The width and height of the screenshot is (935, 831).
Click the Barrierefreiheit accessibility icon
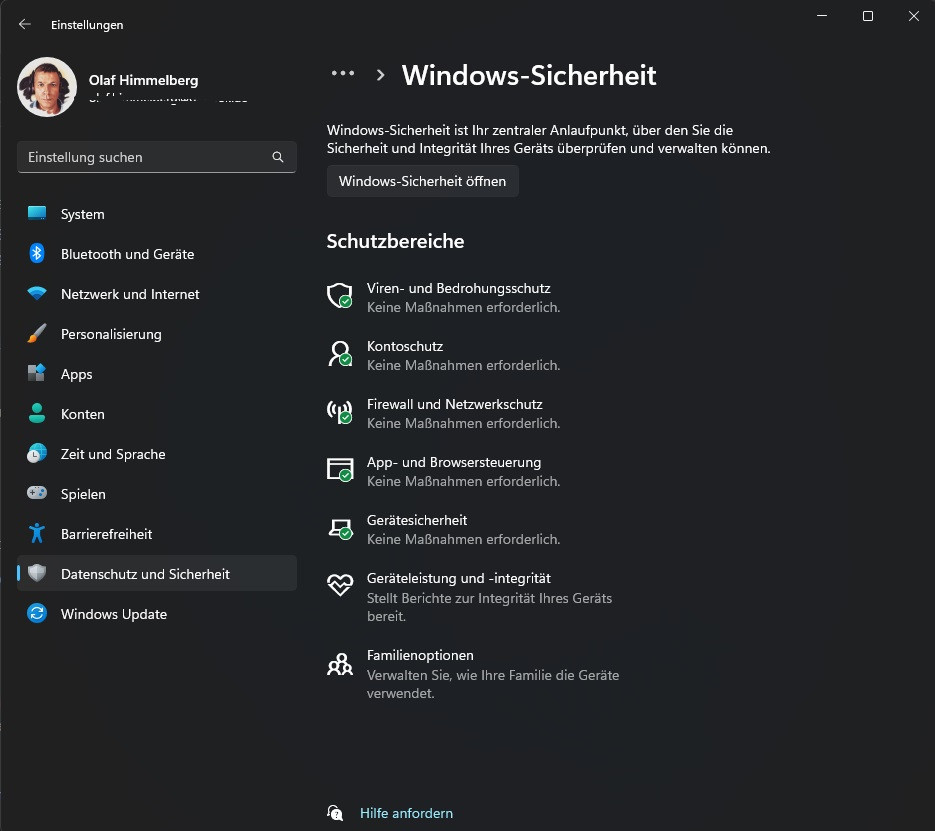click(37, 534)
